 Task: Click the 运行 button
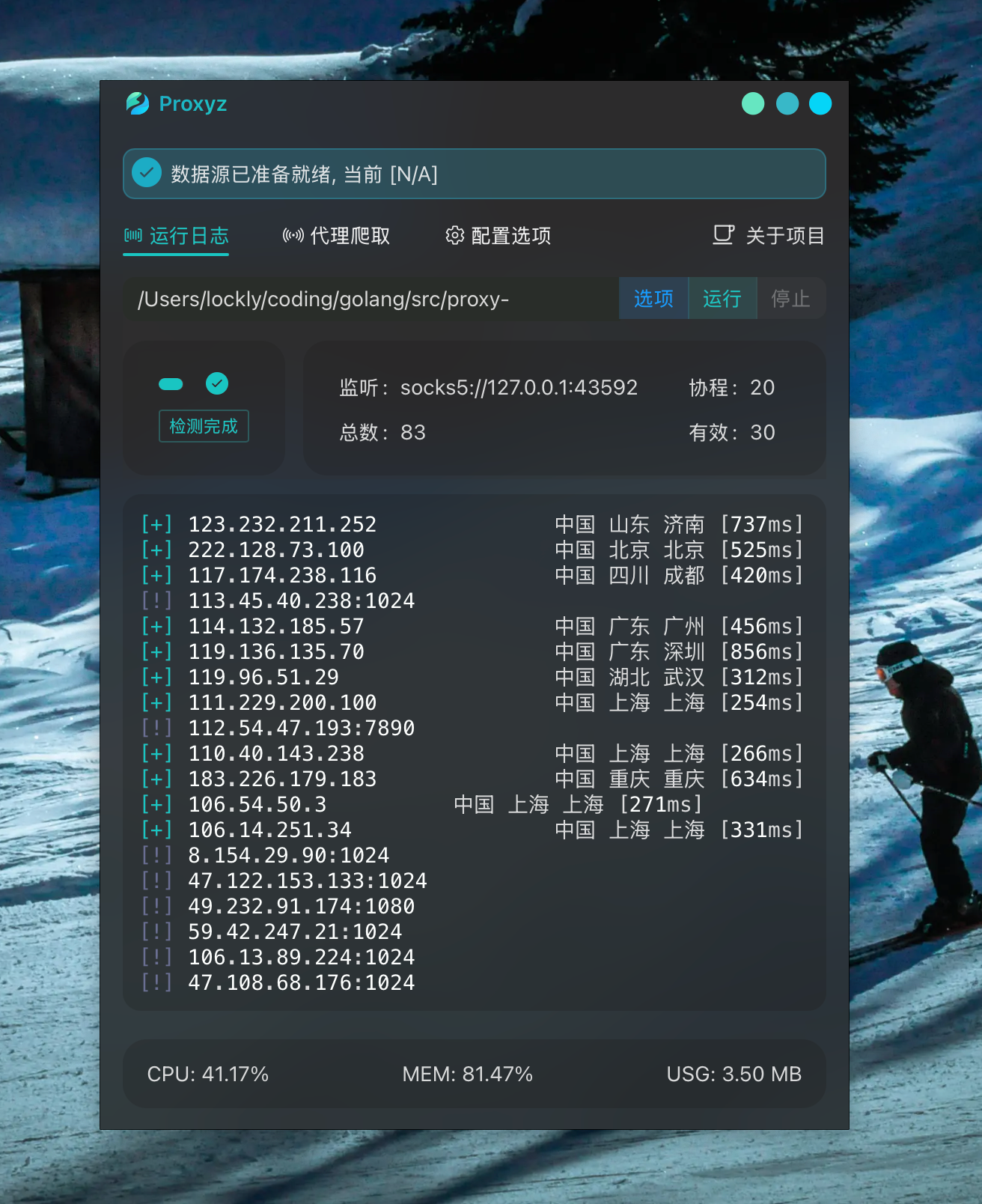722,299
